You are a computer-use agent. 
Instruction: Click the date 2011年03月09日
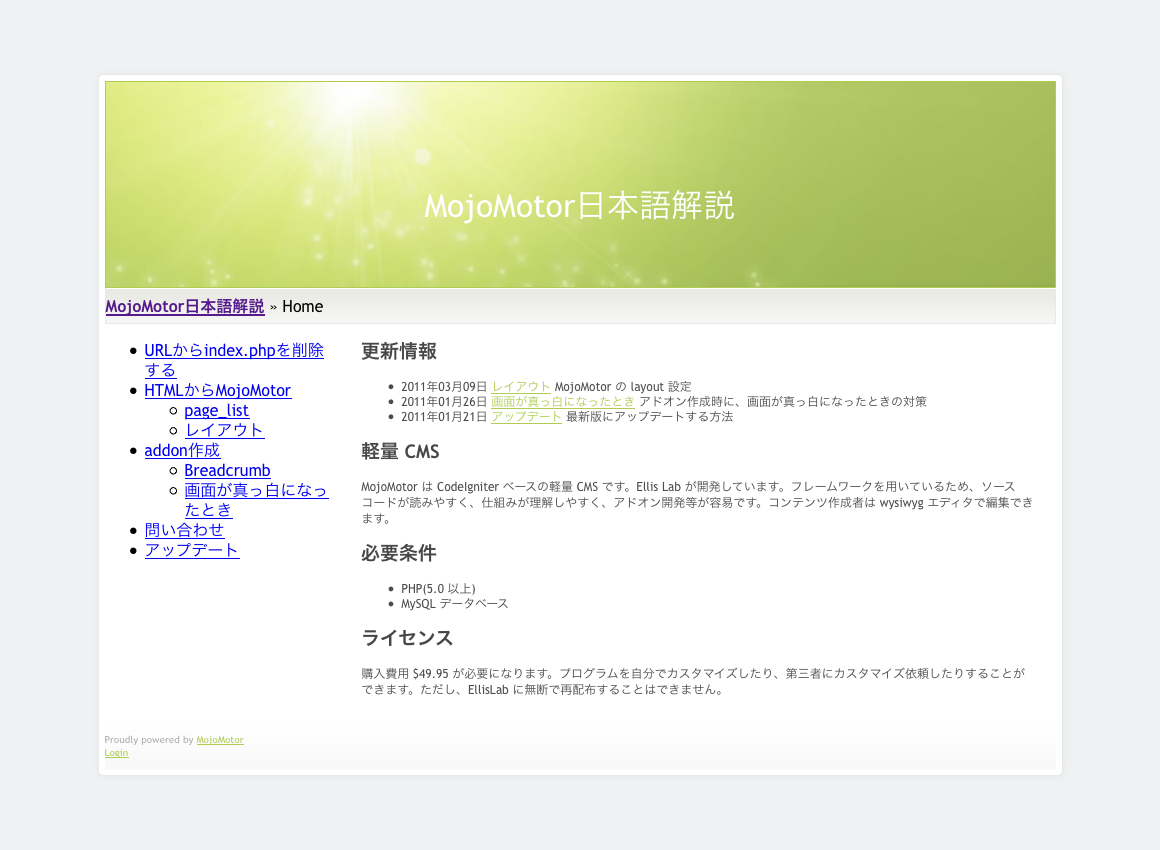[x=444, y=386]
